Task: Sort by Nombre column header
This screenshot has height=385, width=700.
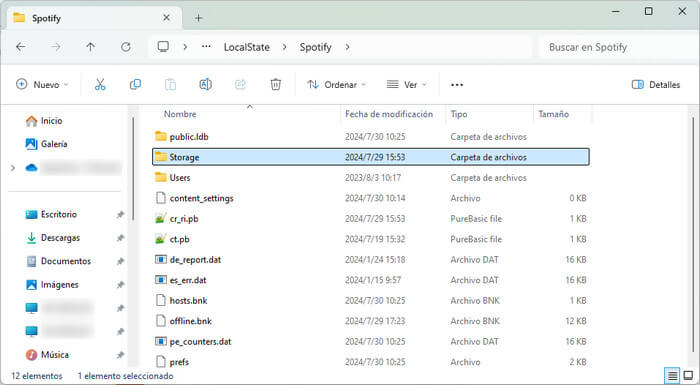Action: pos(180,114)
